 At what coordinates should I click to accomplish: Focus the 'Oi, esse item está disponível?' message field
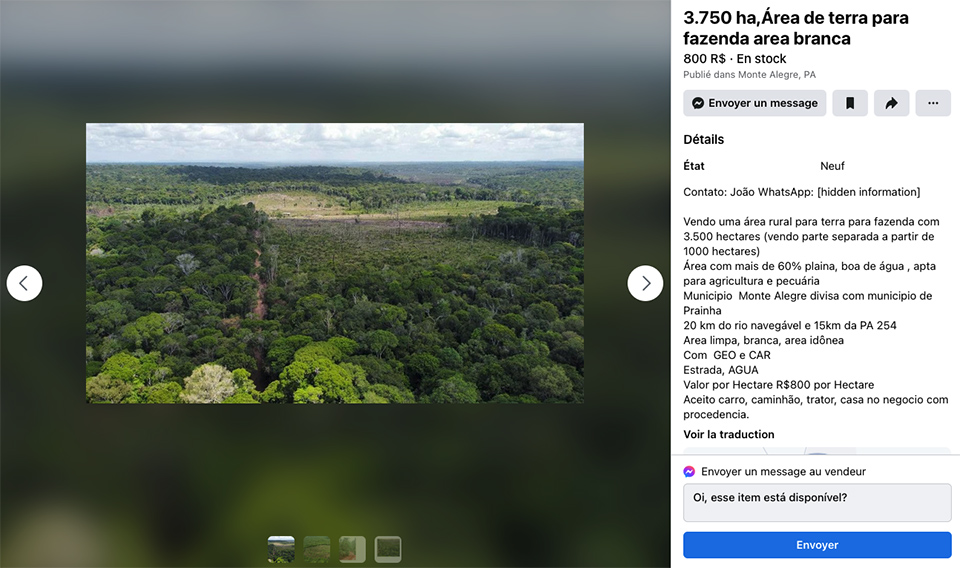pyautogui.click(x=817, y=502)
